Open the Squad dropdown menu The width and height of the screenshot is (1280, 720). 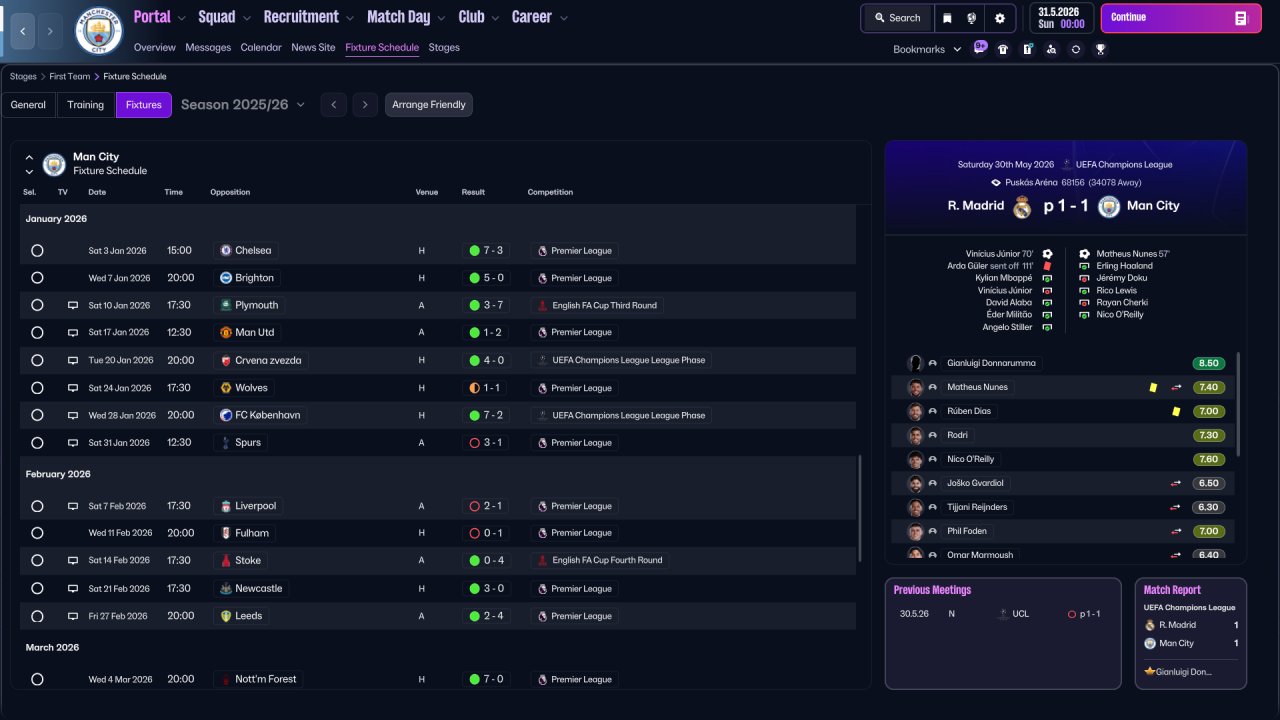click(225, 17)
